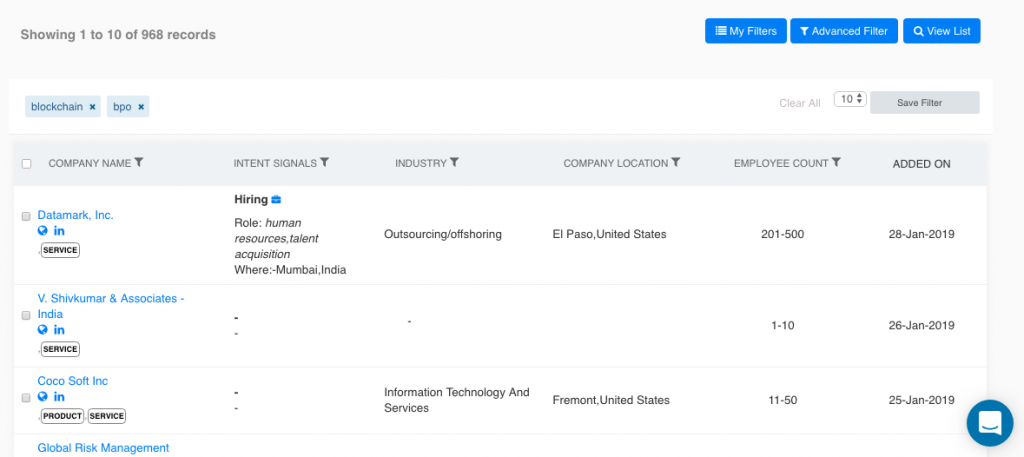1024x457 pixels.
Task: Click SERVICE tag under V. Shivkumar & Associates
Action: pos(60,349)
